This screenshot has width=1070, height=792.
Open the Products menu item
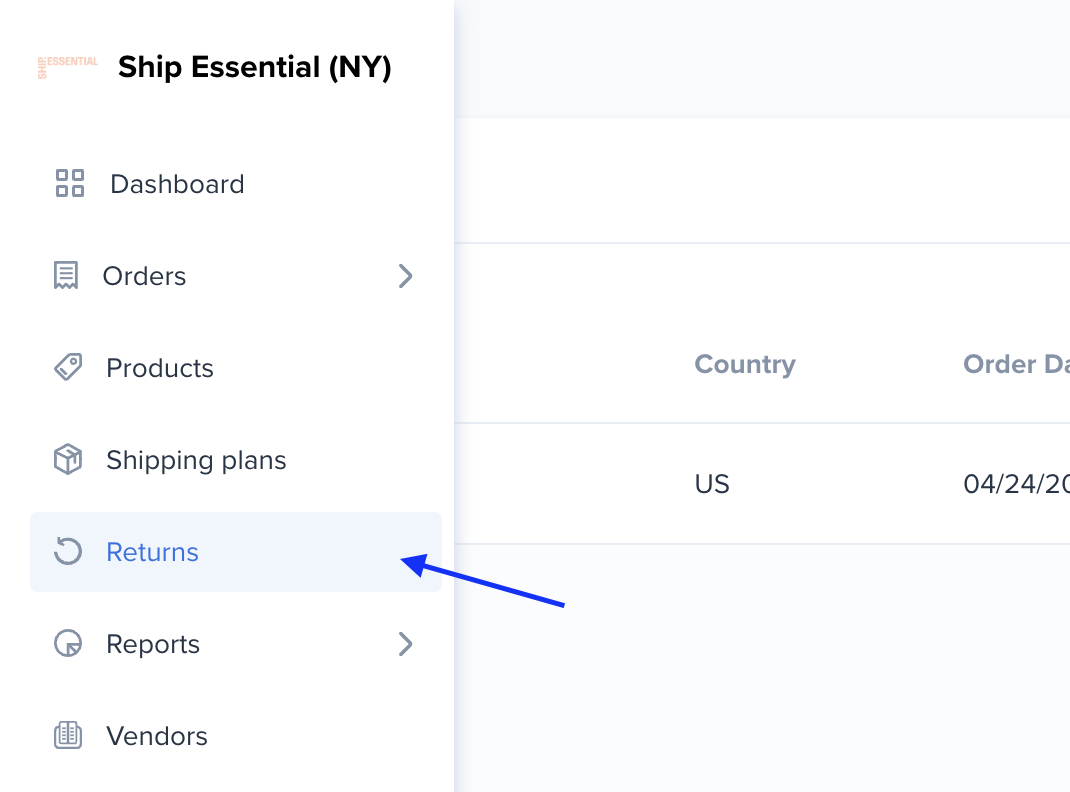pyautogui.click(x=236, y=368)
